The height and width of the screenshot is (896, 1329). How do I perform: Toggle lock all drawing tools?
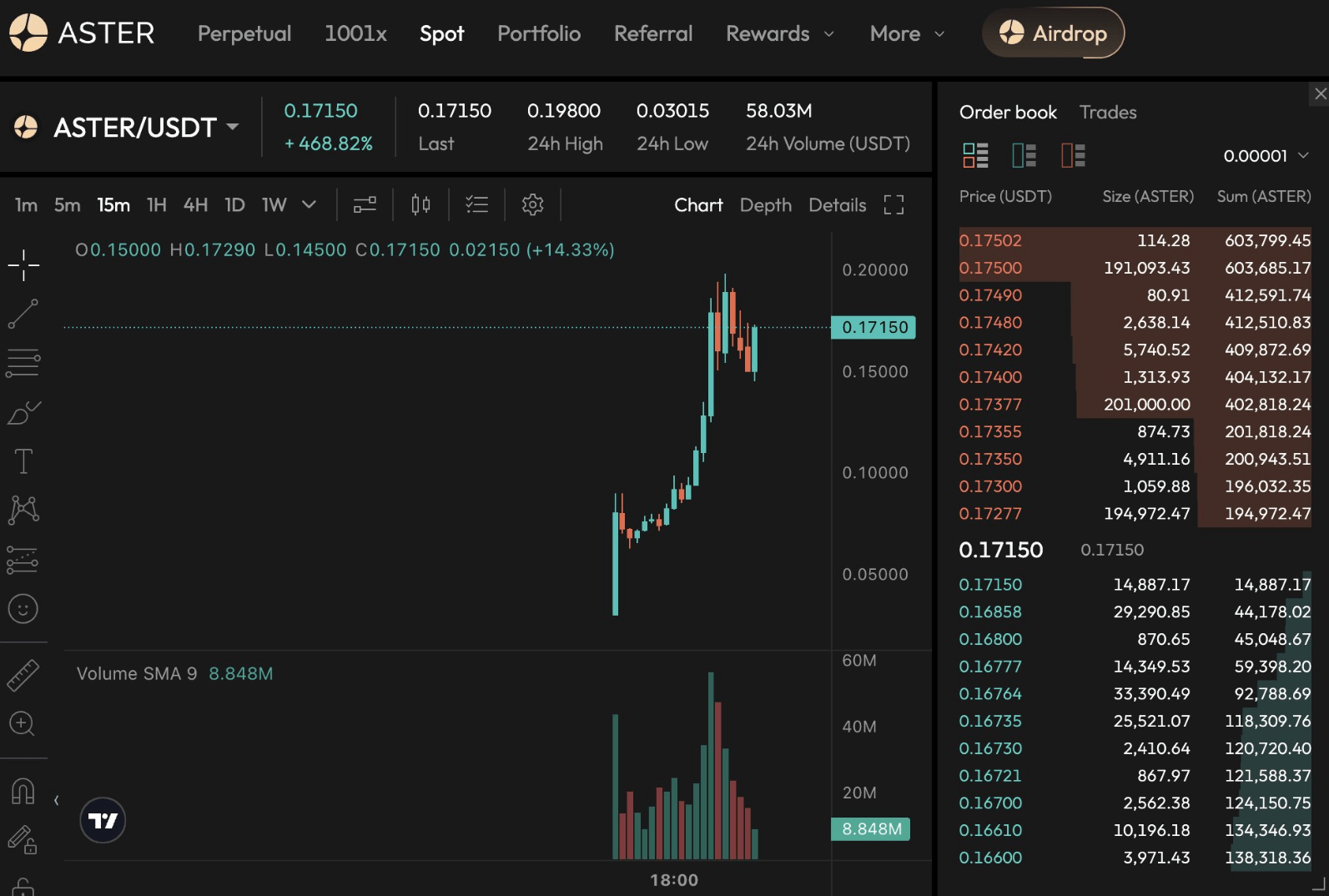23,839
